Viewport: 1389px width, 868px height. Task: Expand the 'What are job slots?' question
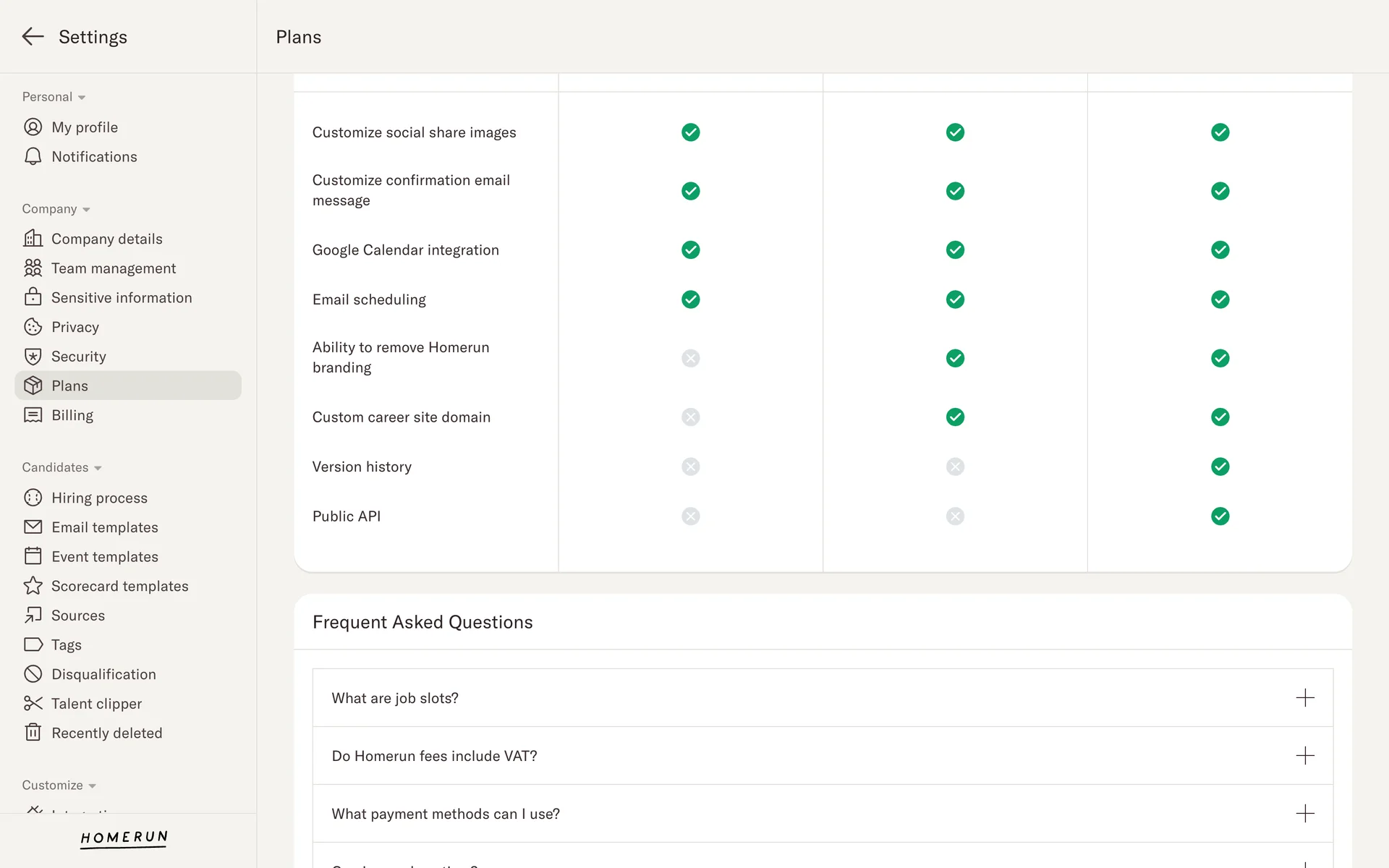pyautogui.click(x=1304, y=698)
